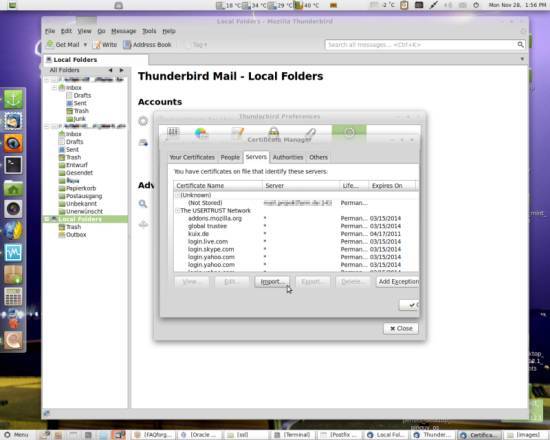550x440 pixels.
Task: Switch to the Others tab
Action: tap(318, 157)
